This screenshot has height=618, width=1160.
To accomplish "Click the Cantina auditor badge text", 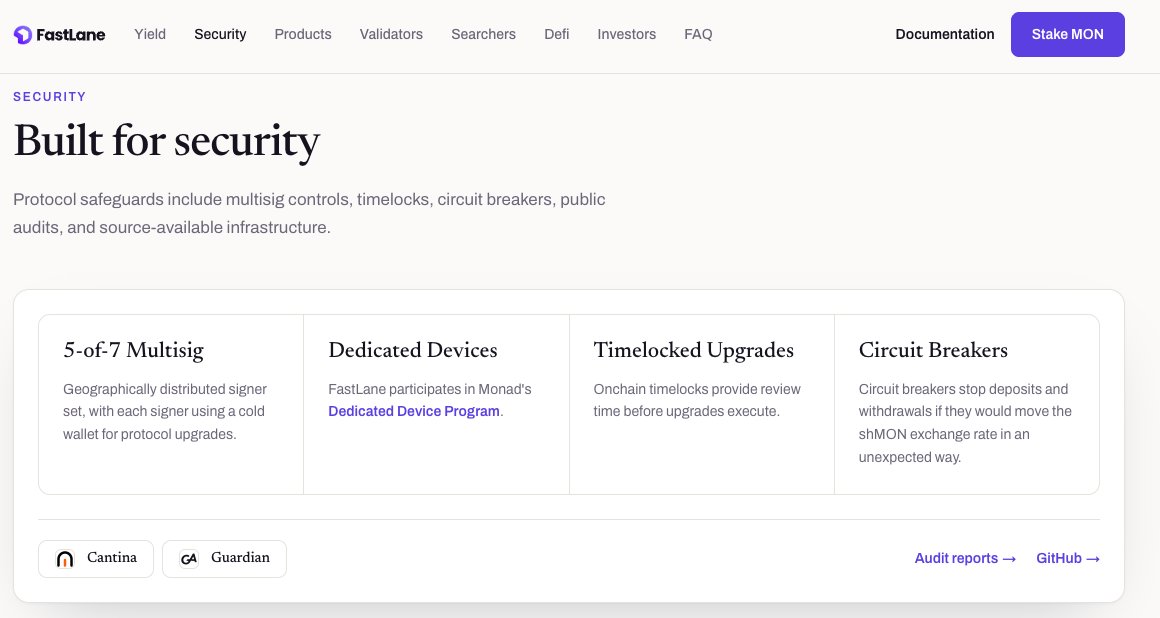I will click(112, 557).
